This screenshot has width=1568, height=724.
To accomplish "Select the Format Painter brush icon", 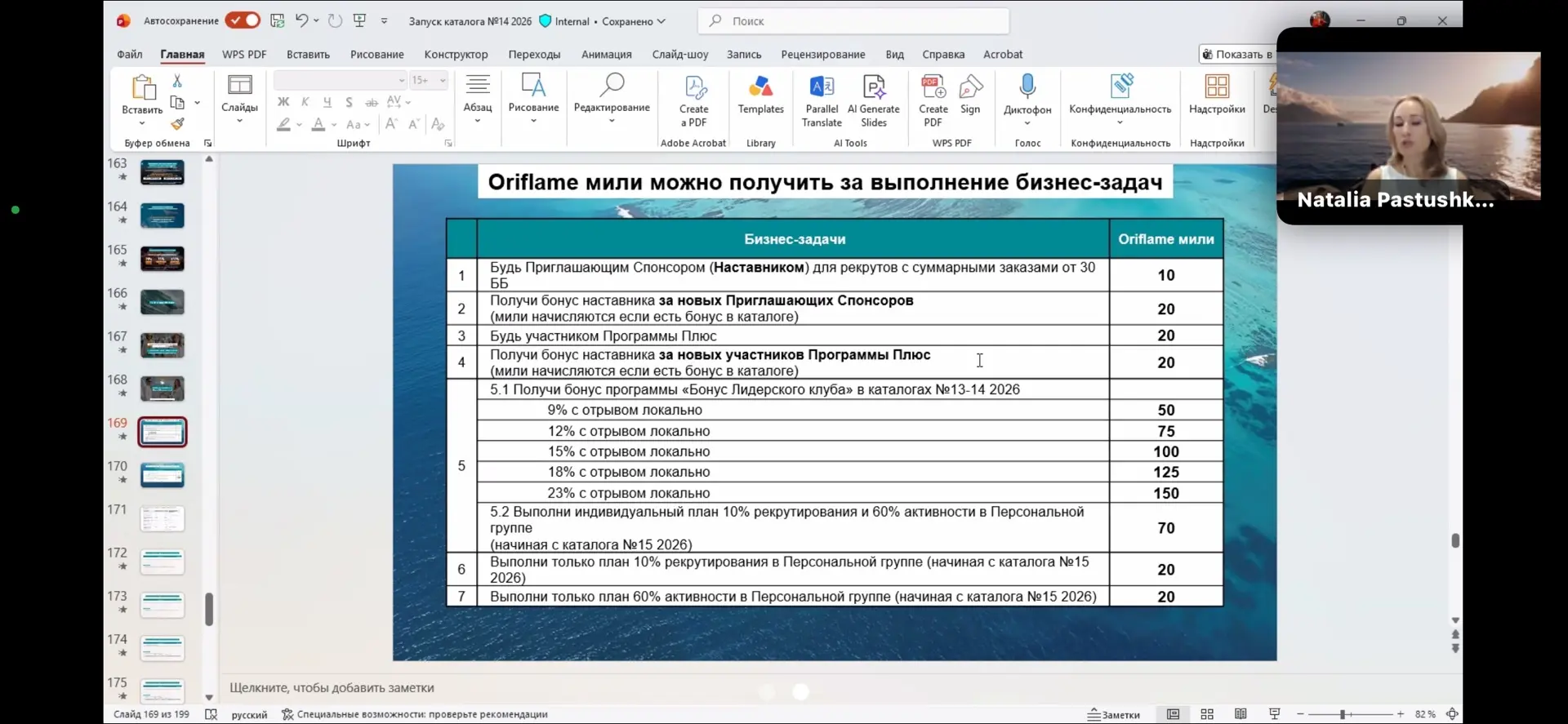I will point(177,124).
